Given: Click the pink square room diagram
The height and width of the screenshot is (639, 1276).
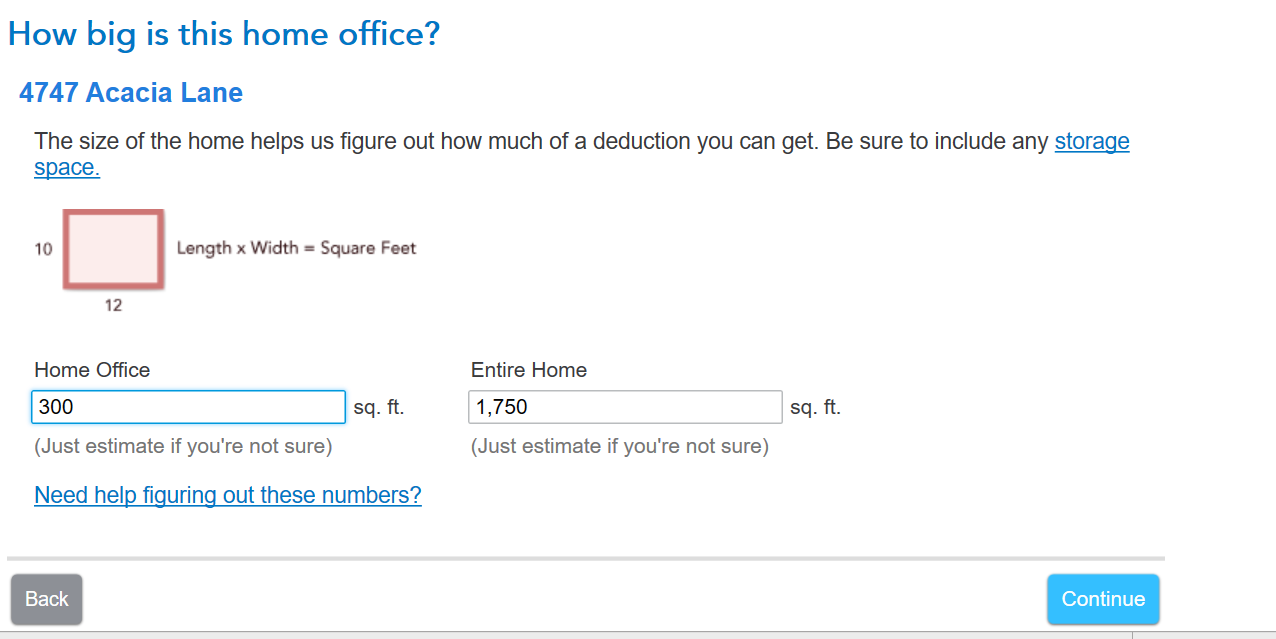Looking at the screenshot, I should [113, 249].
